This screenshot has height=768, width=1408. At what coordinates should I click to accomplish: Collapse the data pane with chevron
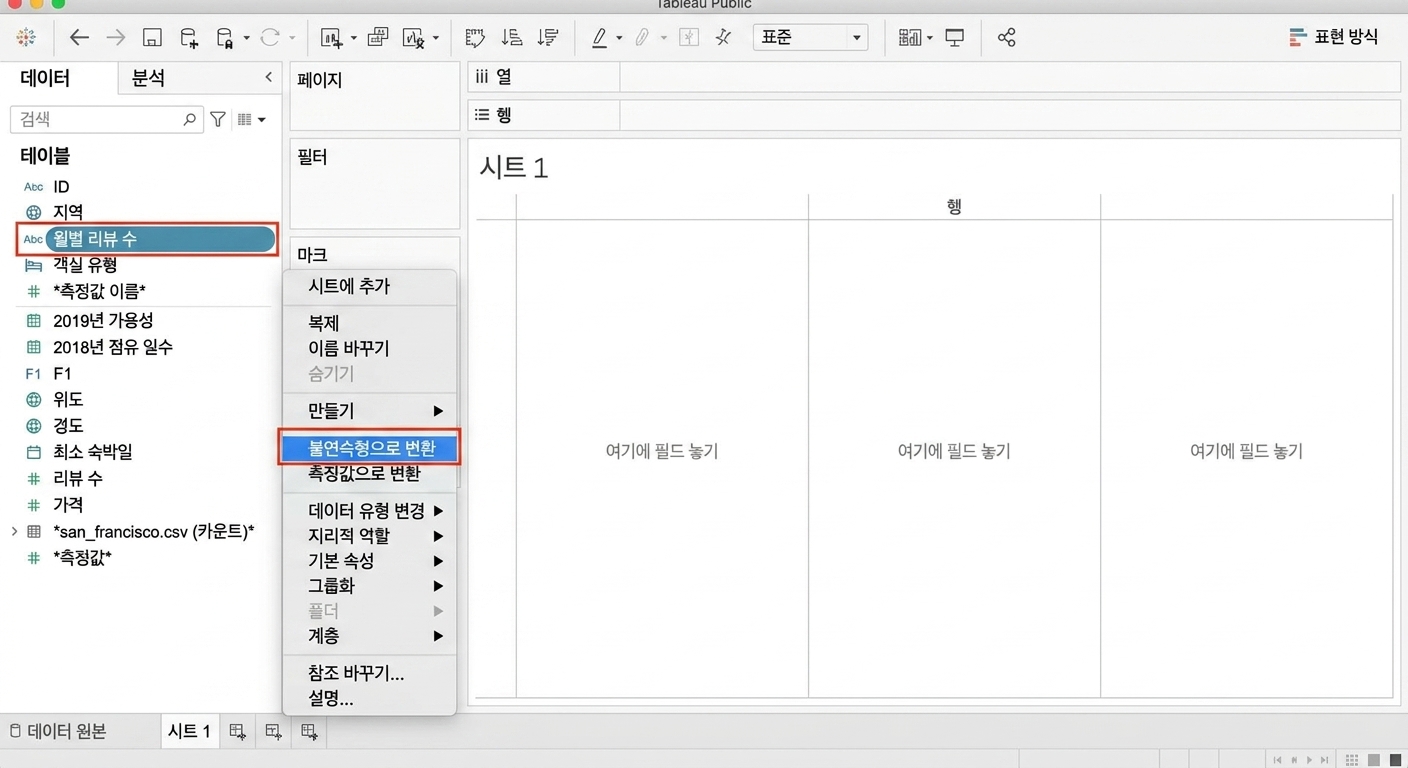268,77
